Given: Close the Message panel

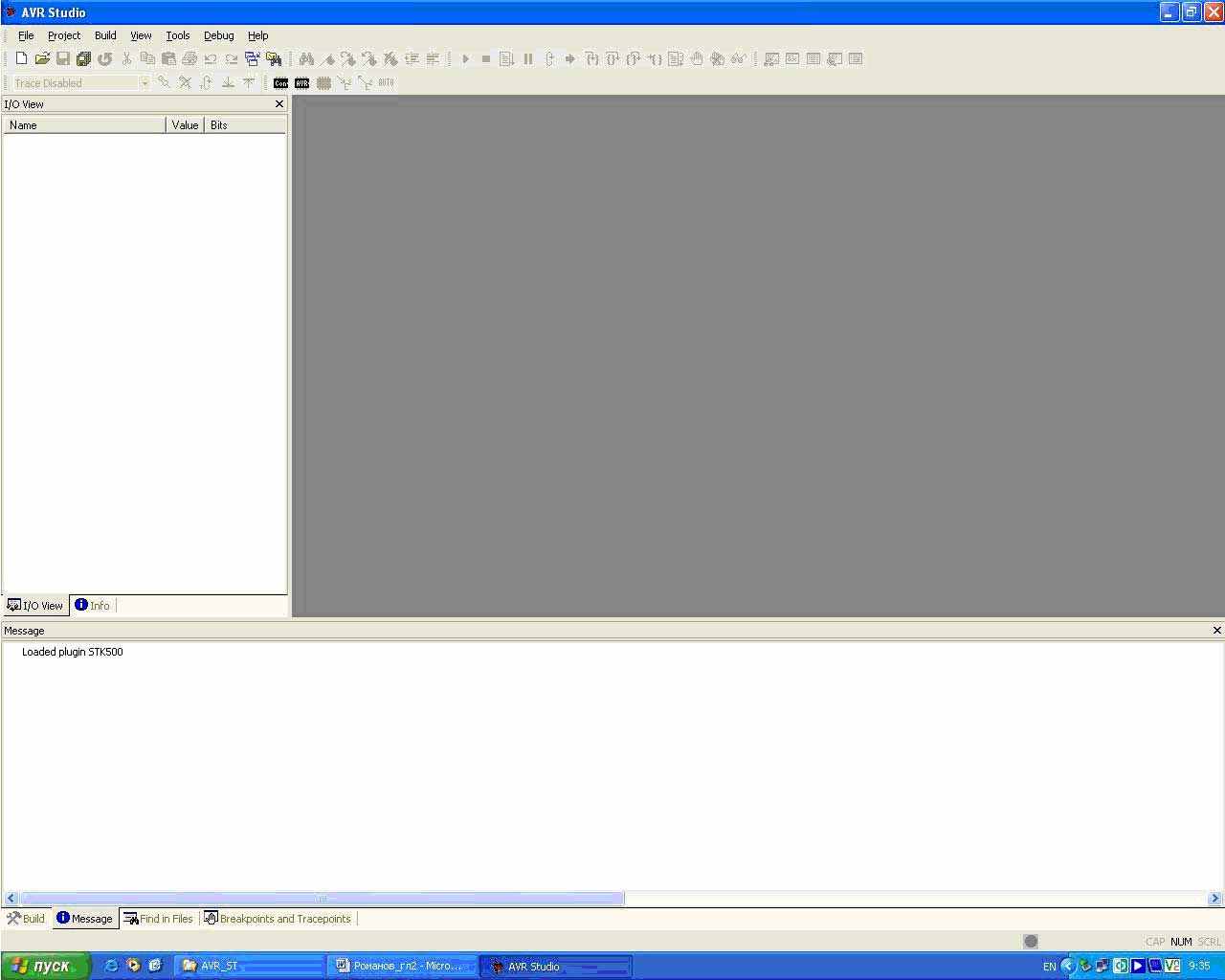Looking at the screenshot, I should click(1217, 631).
